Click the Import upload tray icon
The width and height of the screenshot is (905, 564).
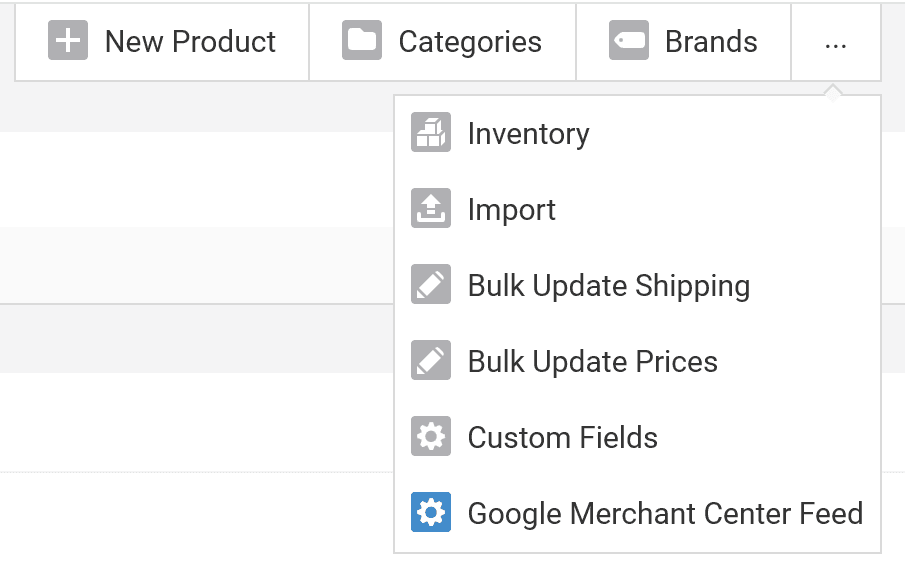[x=431, y=209]
